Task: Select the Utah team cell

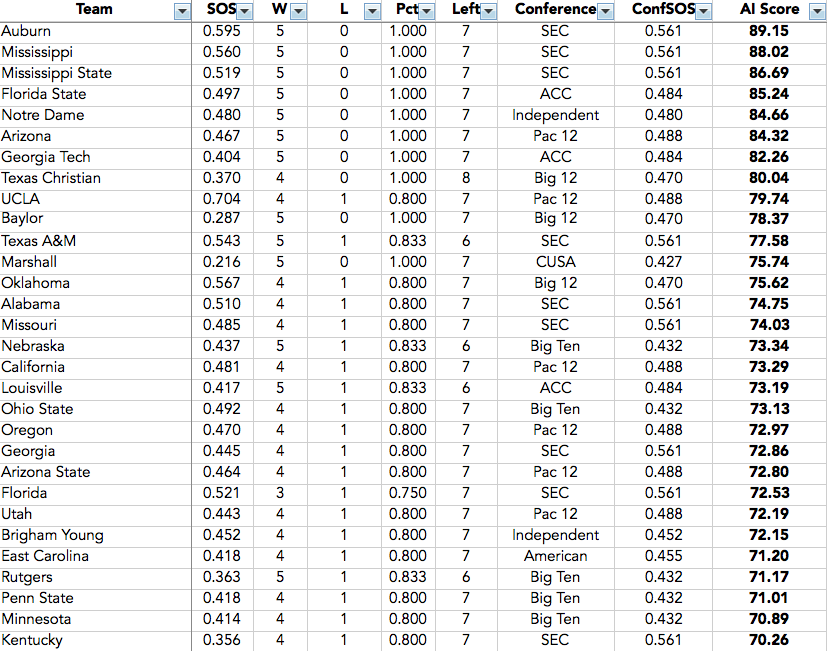Action: tap(95, 514)
